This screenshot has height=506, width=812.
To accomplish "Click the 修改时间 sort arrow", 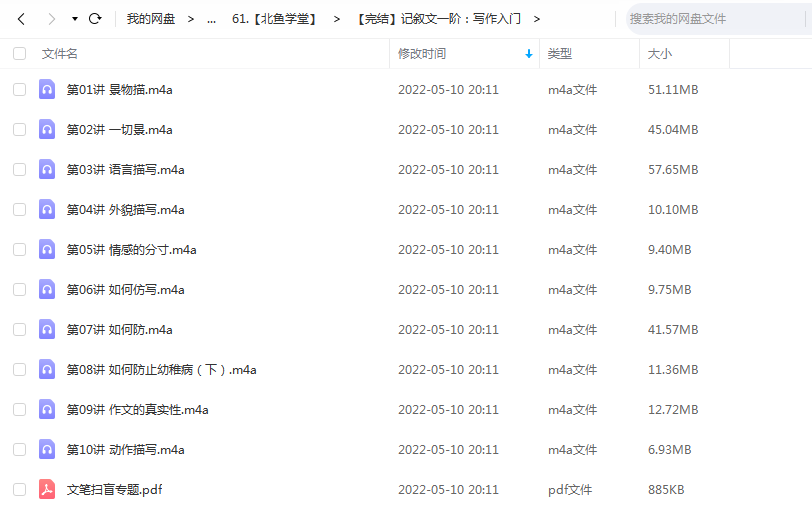I will pos(528,54).
